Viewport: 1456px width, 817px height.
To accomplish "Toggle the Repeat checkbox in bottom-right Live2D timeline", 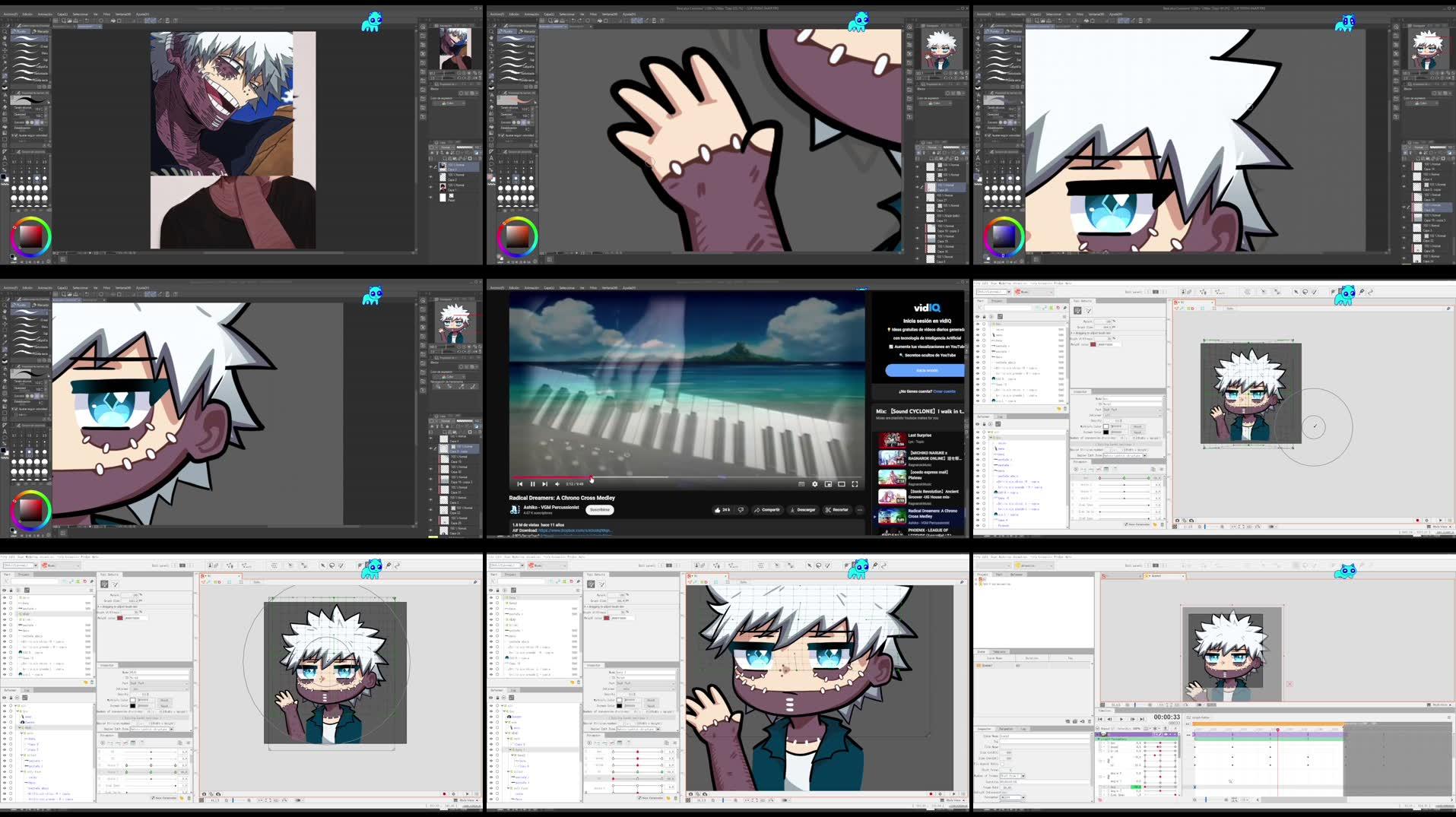I will pos(1098,729).
